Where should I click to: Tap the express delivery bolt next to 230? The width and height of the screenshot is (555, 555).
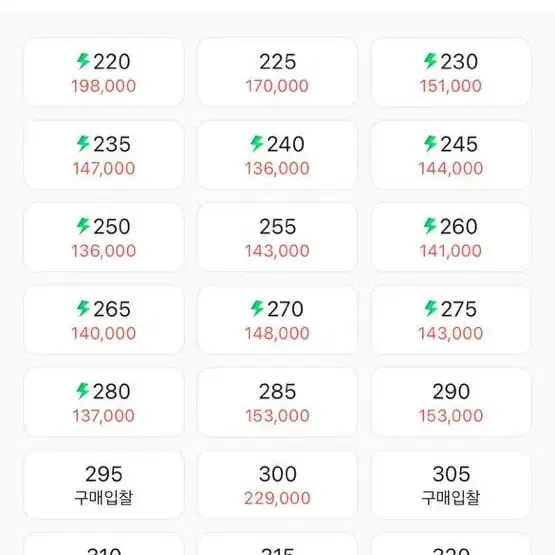431,61
